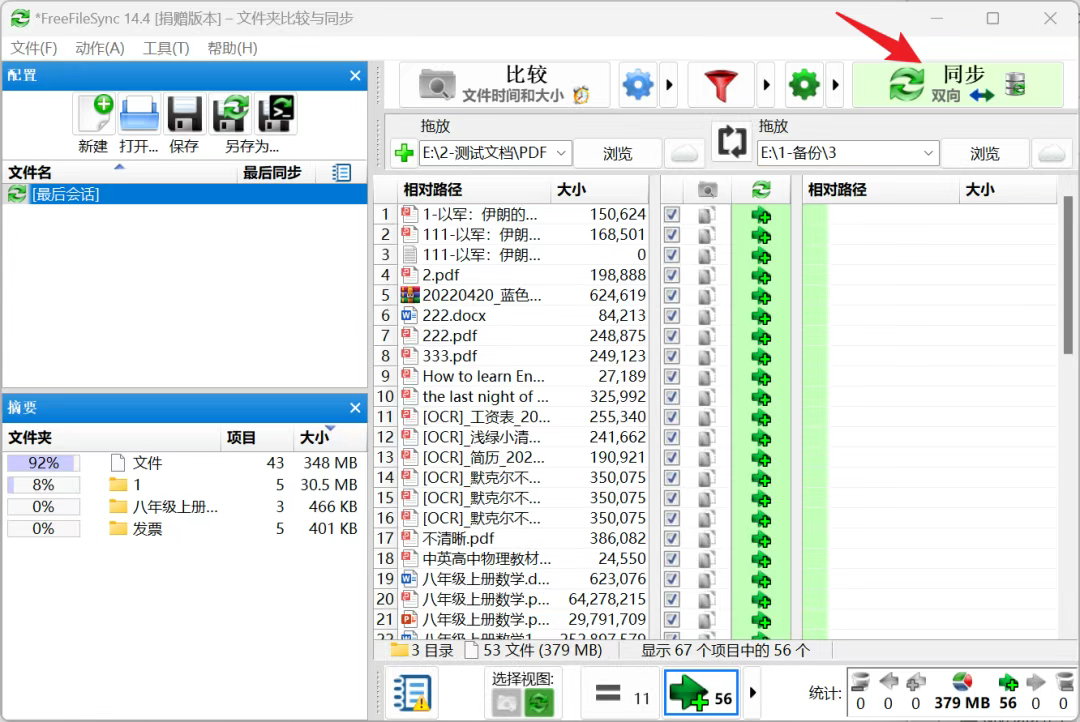This screenshot has height=722, width=1080.
Task: Click the configuration list view options icon
Action: [341, 172]
